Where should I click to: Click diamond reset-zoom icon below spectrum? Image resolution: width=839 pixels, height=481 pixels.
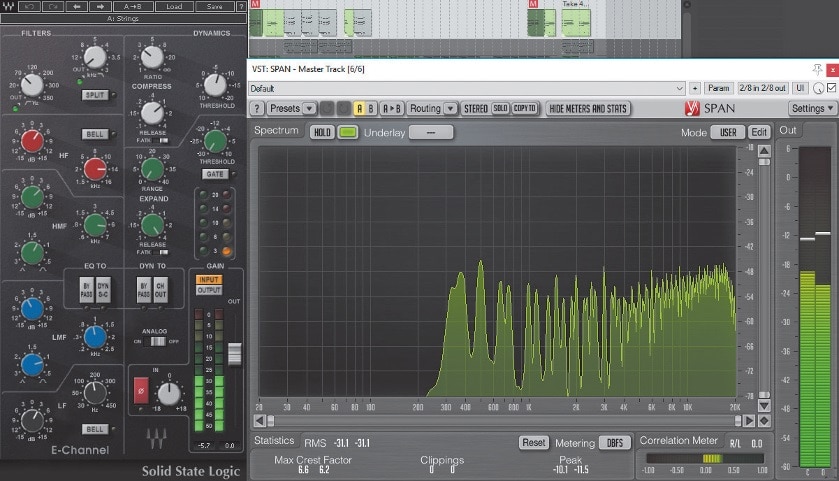pyautogui.click(x=764, y=421)
